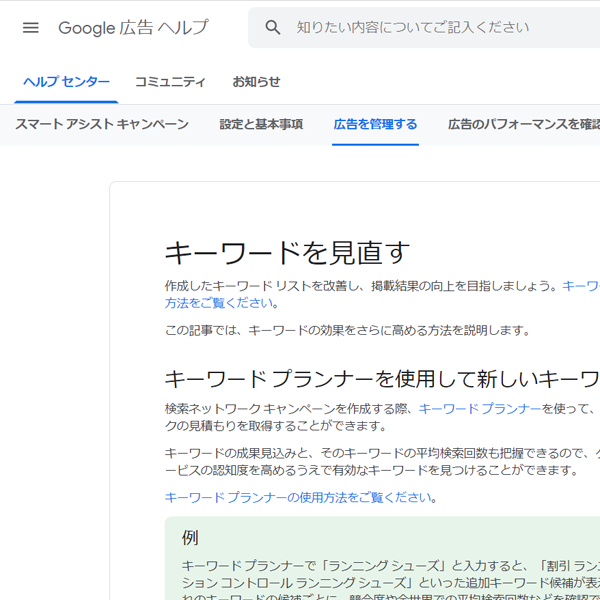Open スマート アシスト キャンペーン section
The image size is (600, 600).
click(x=102, y=124)
